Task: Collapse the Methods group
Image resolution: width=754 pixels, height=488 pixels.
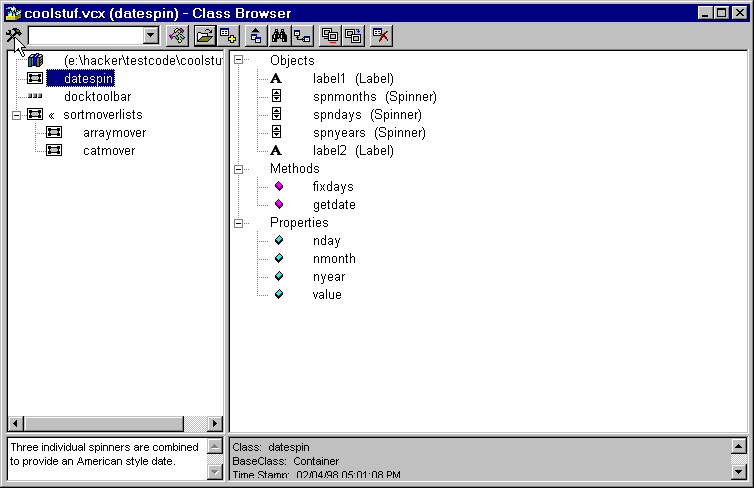Action: (238, 169)
